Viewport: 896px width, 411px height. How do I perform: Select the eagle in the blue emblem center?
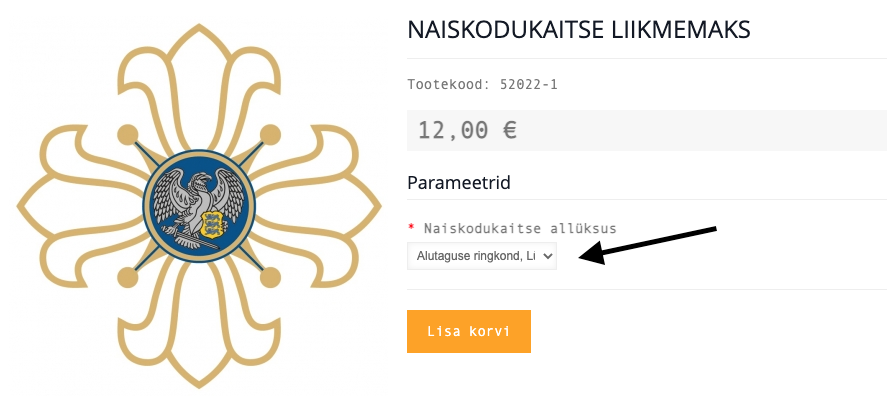click(197, 207)
